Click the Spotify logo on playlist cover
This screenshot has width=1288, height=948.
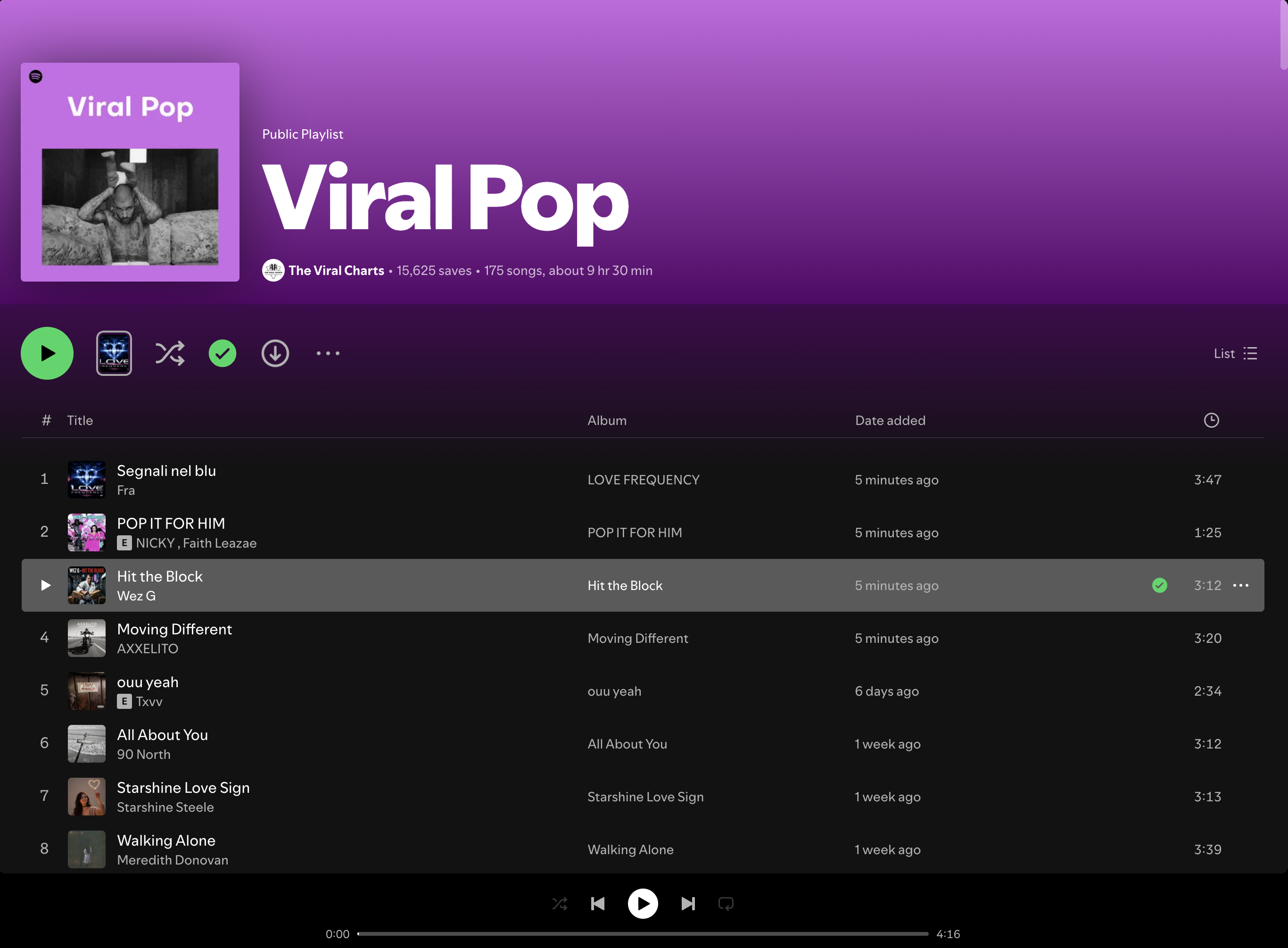pos(35,76)
